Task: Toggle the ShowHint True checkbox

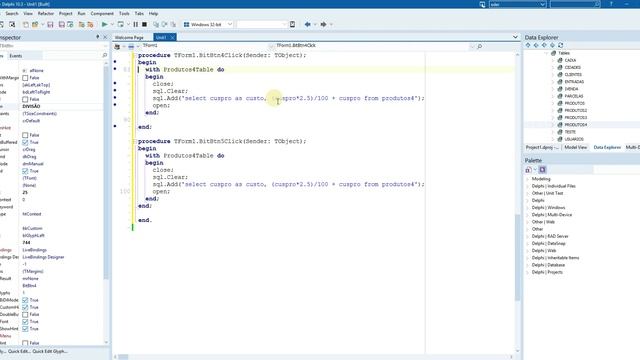Action: [25, 329]
